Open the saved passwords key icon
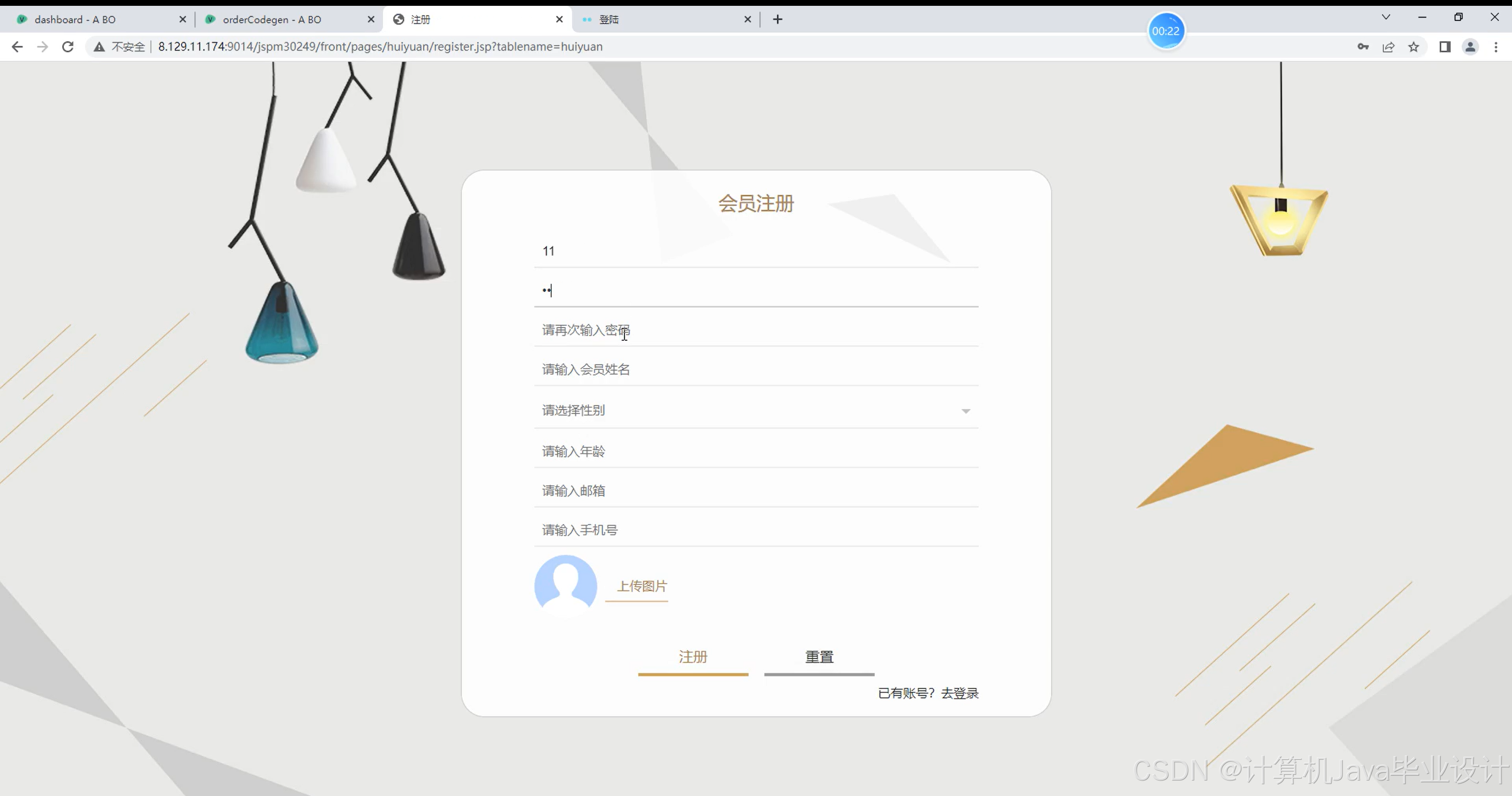The width and height of the screenshot is (1512, 796). click(x=1363, y=47)
